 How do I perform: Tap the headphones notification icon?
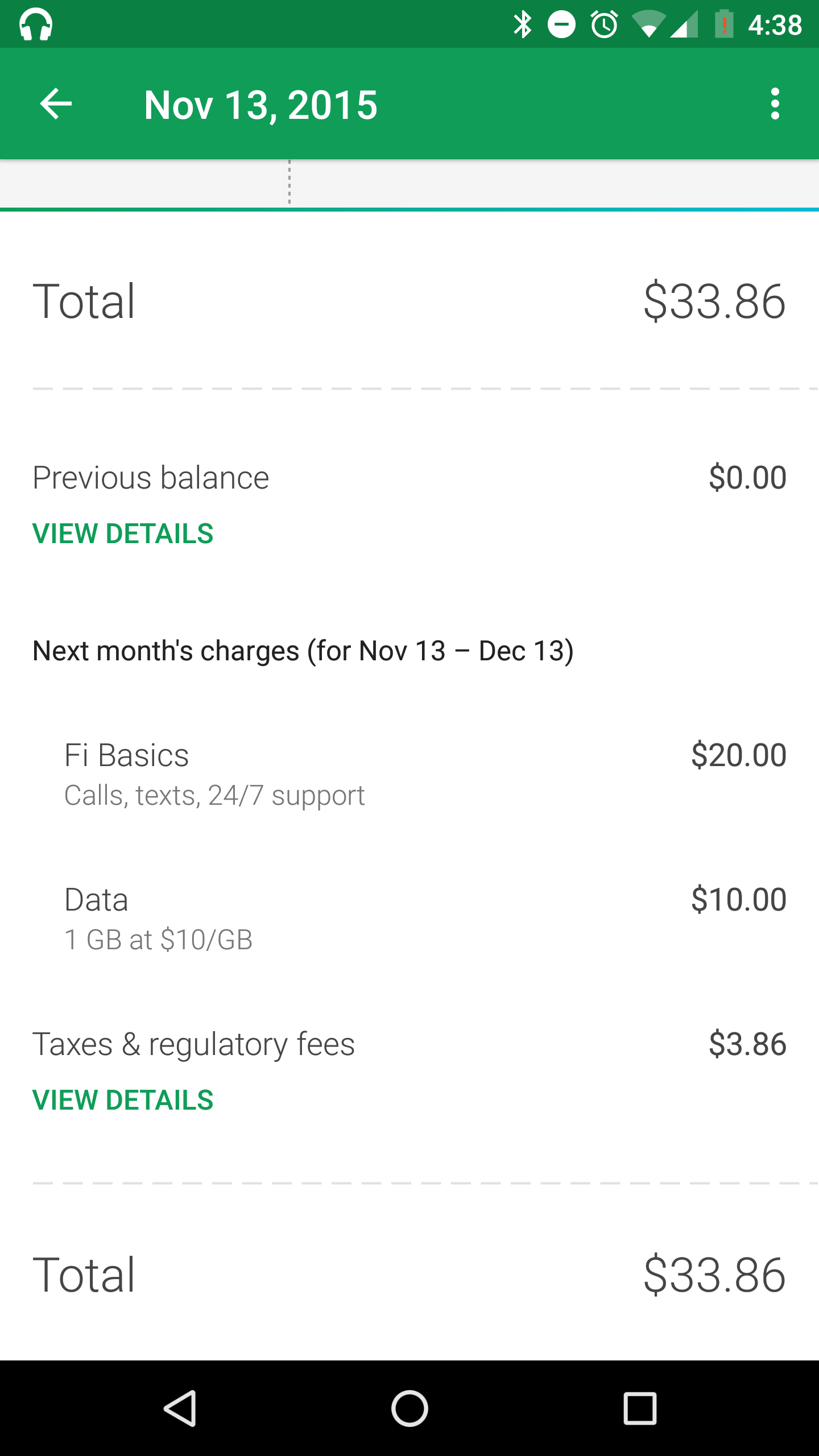click(x=36, y=24)
